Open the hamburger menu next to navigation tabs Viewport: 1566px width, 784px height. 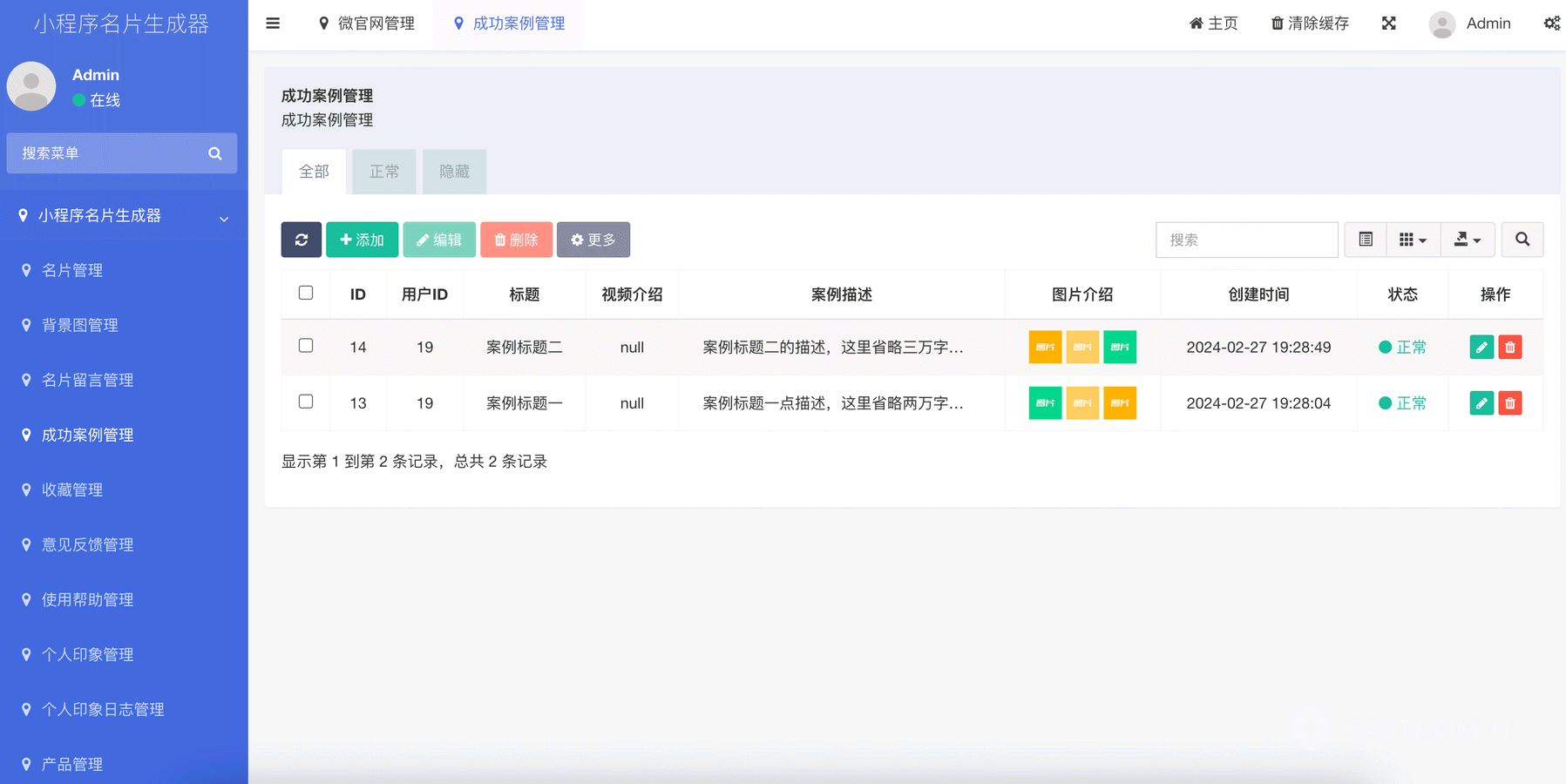pos(273,24)
